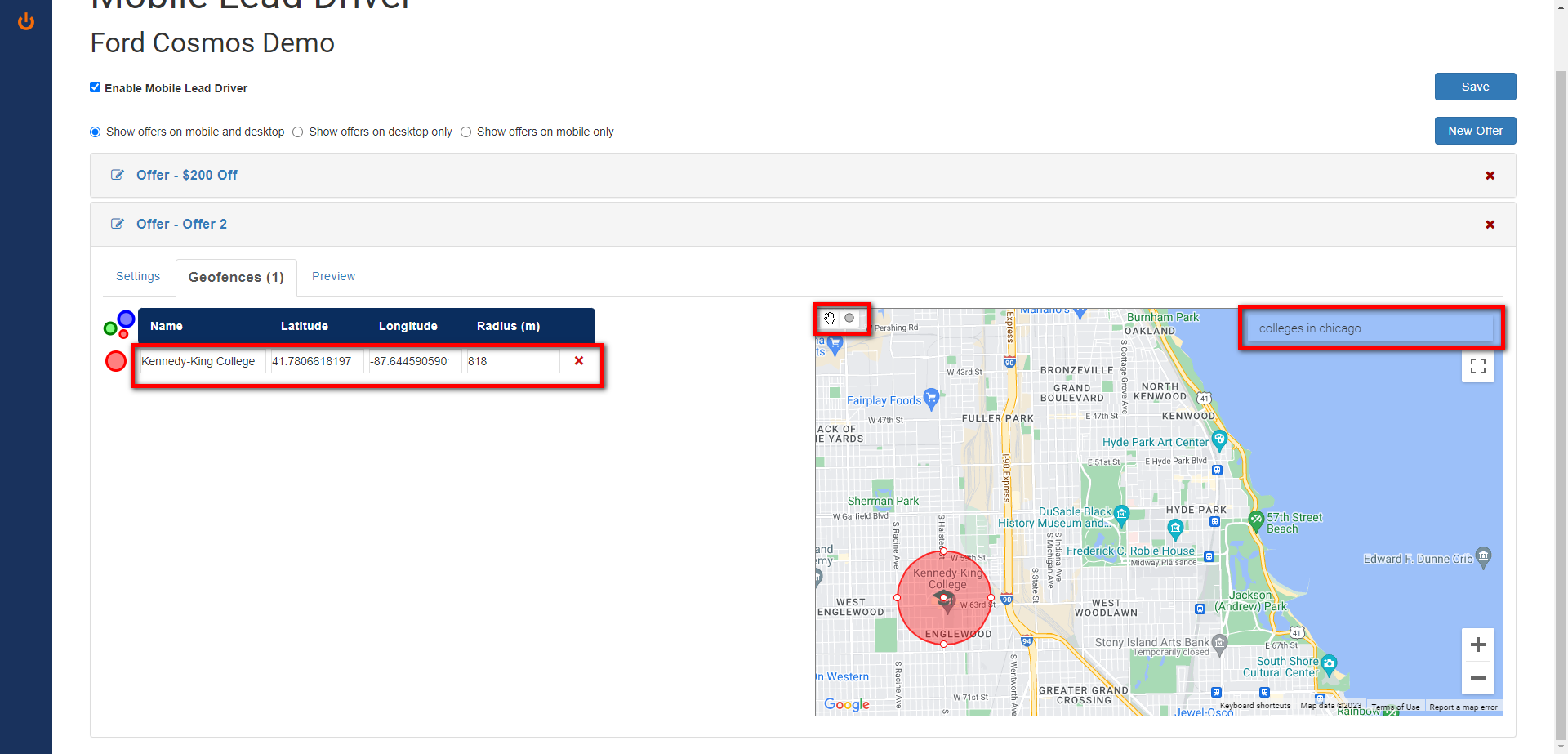Toggle fullscreen view of the map
1568x754 pixels.
[x=1477, y=366]
